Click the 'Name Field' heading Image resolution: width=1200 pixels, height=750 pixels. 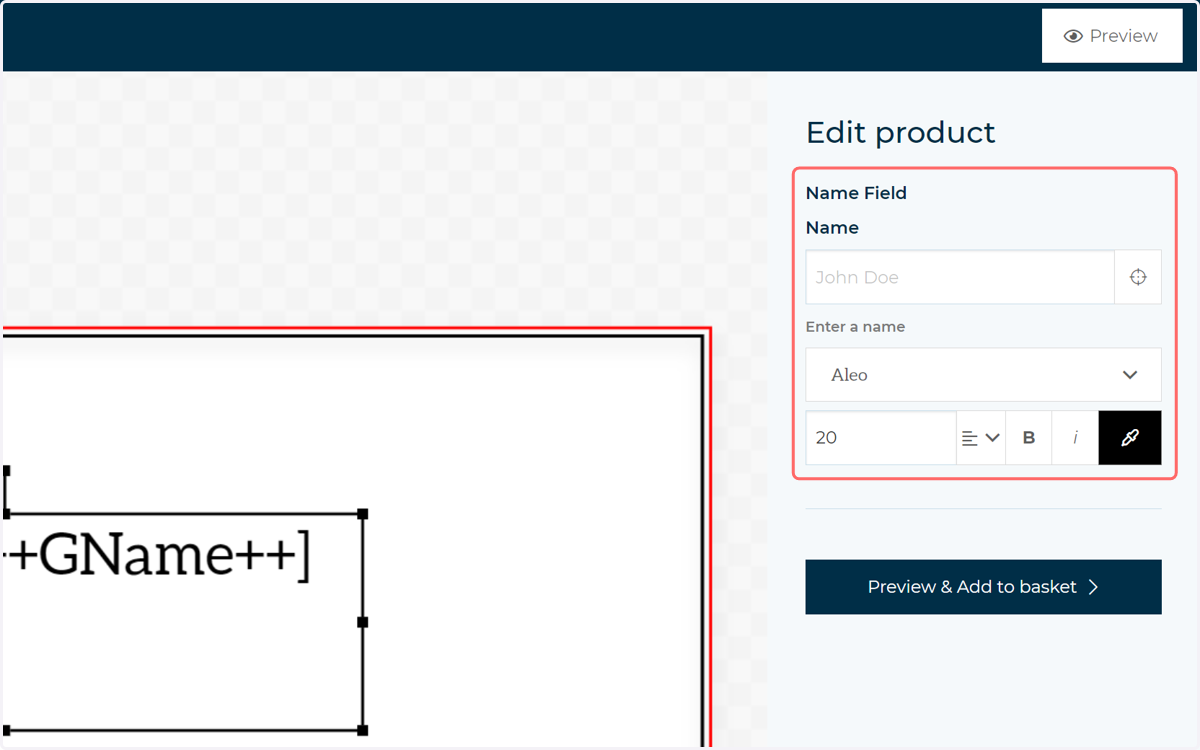click(x=856, y=193)
